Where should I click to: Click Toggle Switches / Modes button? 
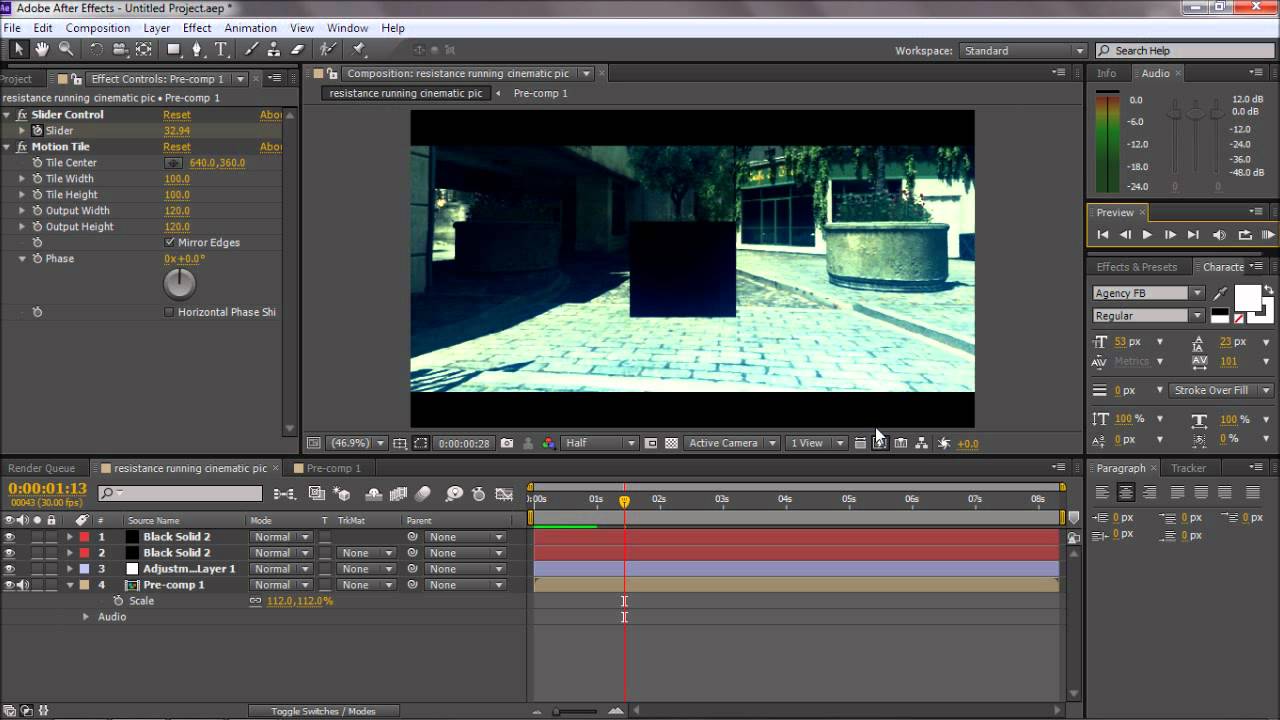click(323, 711)
